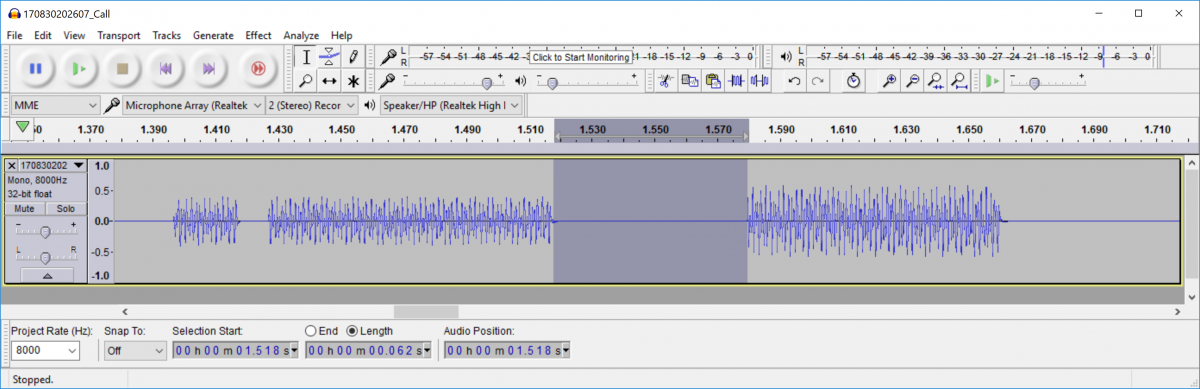
Task: Undo the last action
Action: tap(794, 81)
